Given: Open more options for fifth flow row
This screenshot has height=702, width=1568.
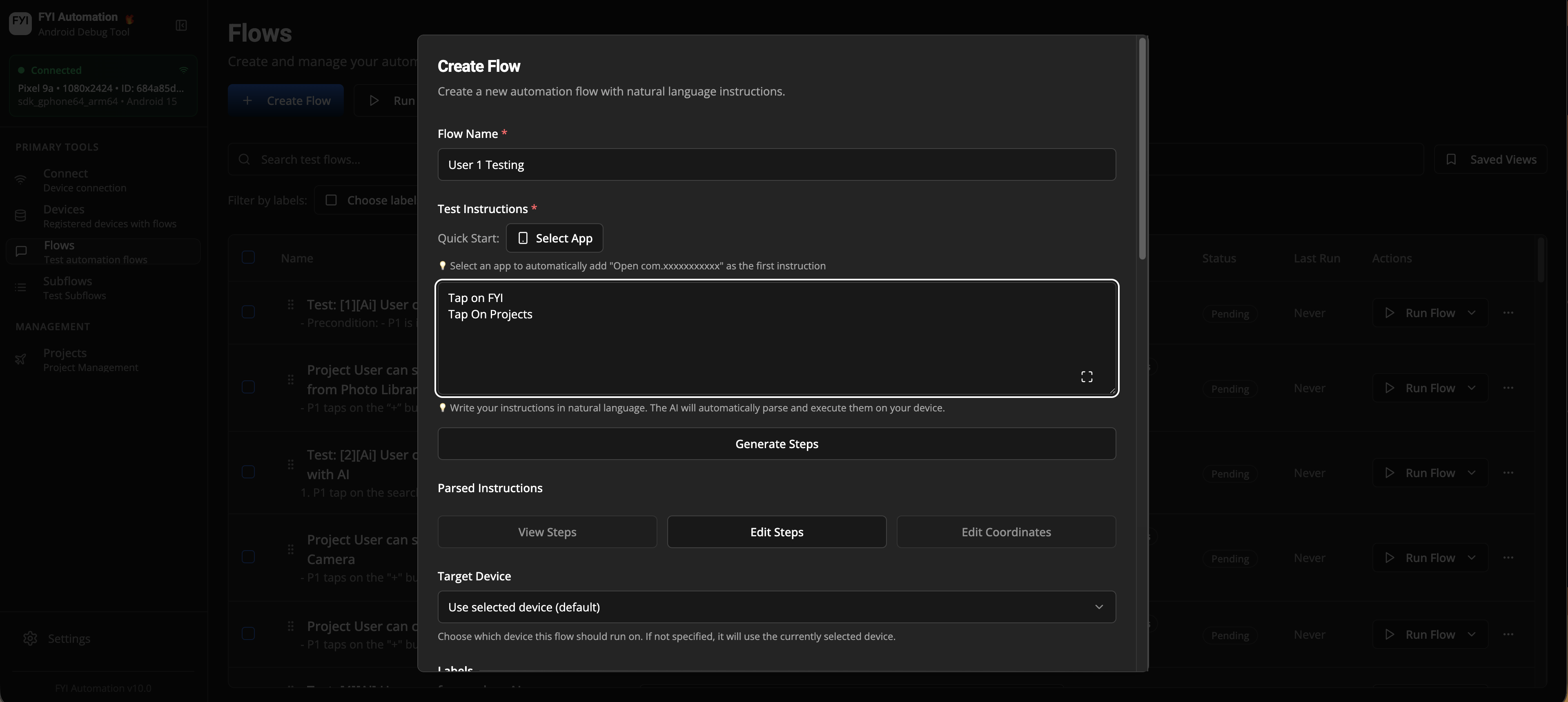Looking at the screenshot, I should 1508,635.
